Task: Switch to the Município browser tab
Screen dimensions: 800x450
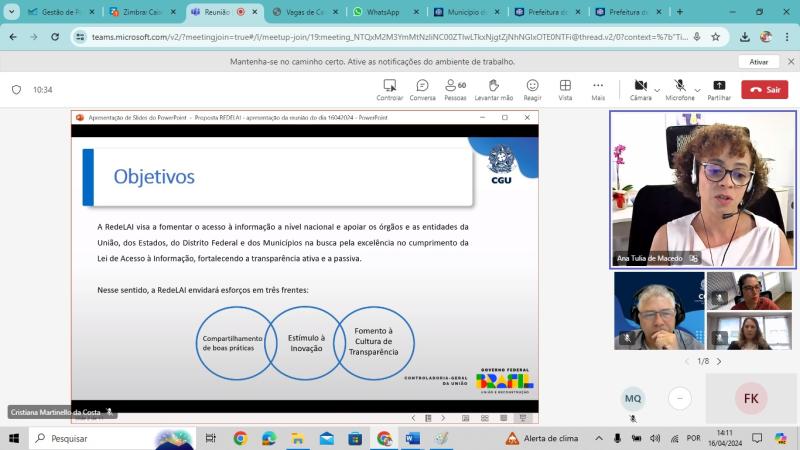Action: point(467,12)
